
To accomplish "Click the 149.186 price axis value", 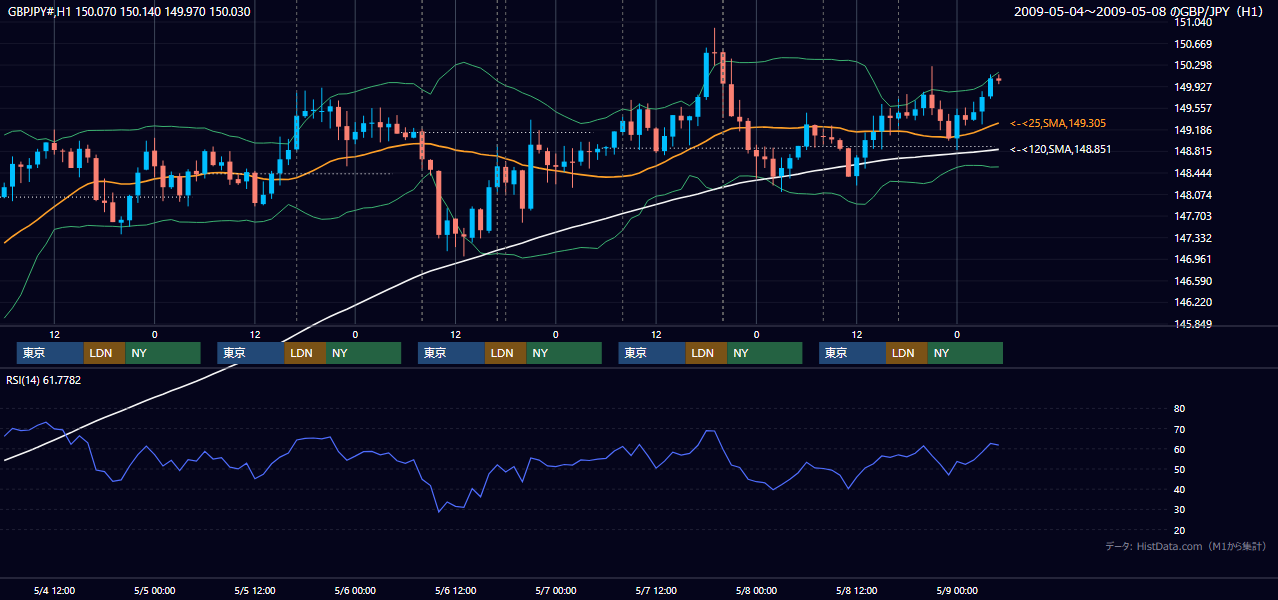I will pyautogui.click(x=1193, y=130).
